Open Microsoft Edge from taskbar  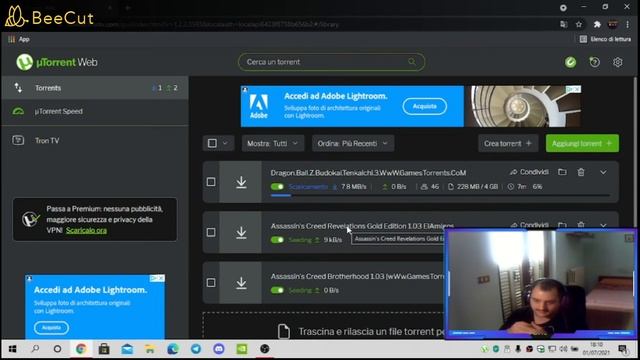(173, 349)
